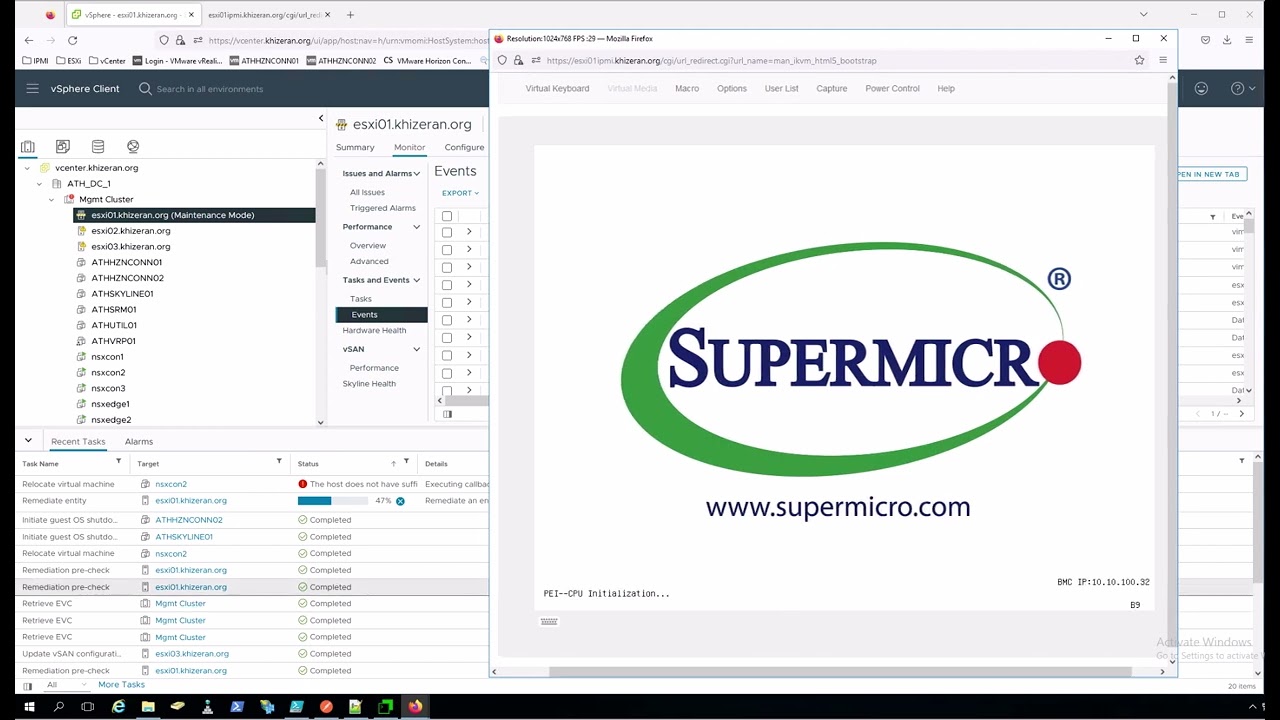Reload the vSphere page in Firefox

72,40
